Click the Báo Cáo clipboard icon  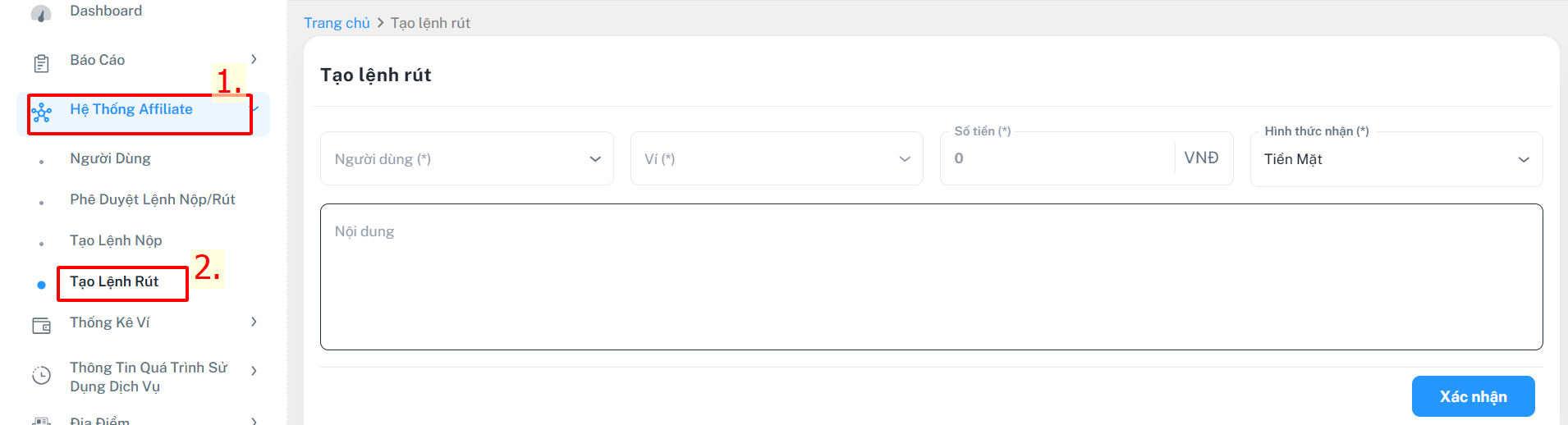pos(41,62)
